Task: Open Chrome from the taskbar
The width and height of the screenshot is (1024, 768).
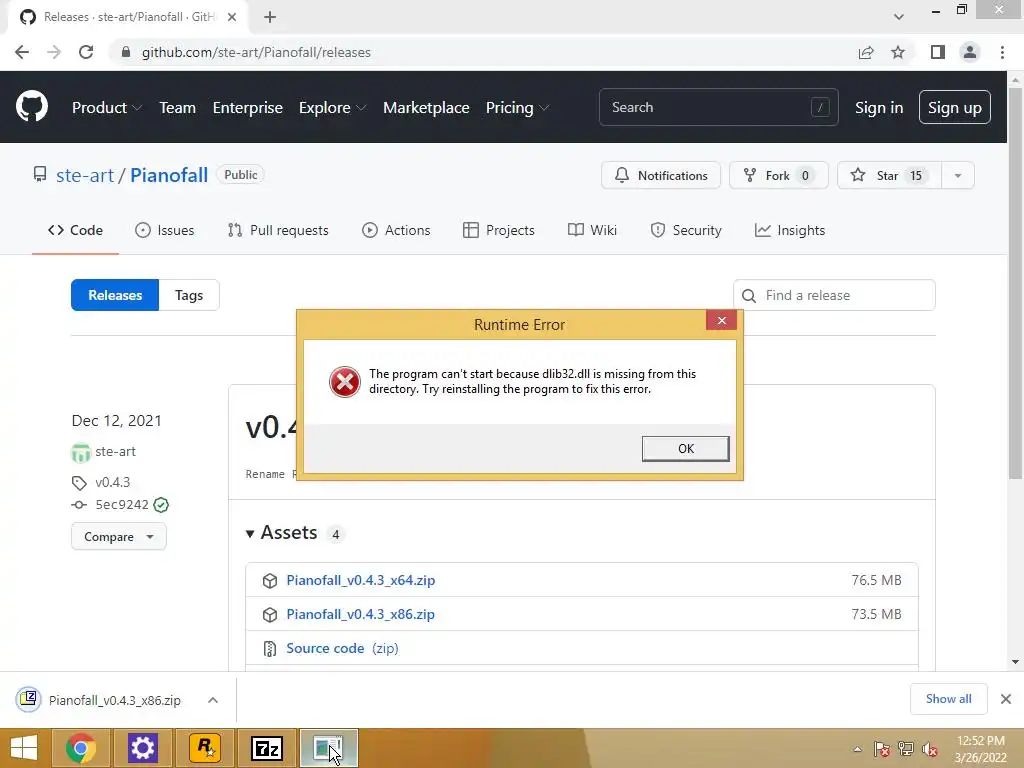Action: pos(81,748)
